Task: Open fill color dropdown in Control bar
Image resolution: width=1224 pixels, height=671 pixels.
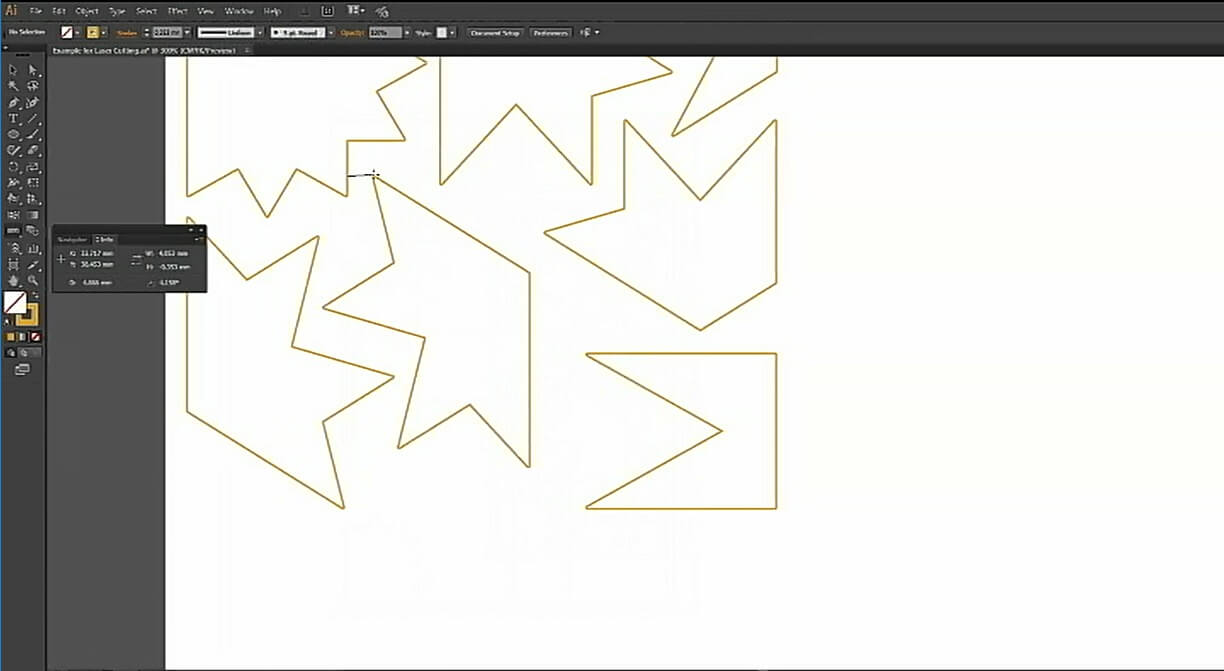Action: coord(77,33)
